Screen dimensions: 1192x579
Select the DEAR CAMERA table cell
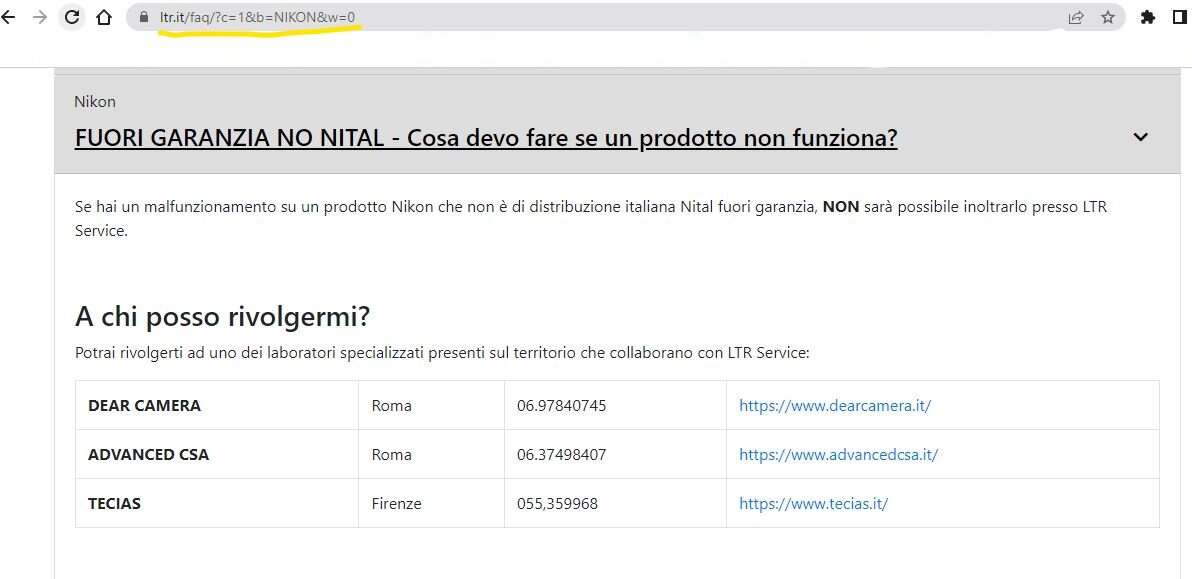[217, 405]
